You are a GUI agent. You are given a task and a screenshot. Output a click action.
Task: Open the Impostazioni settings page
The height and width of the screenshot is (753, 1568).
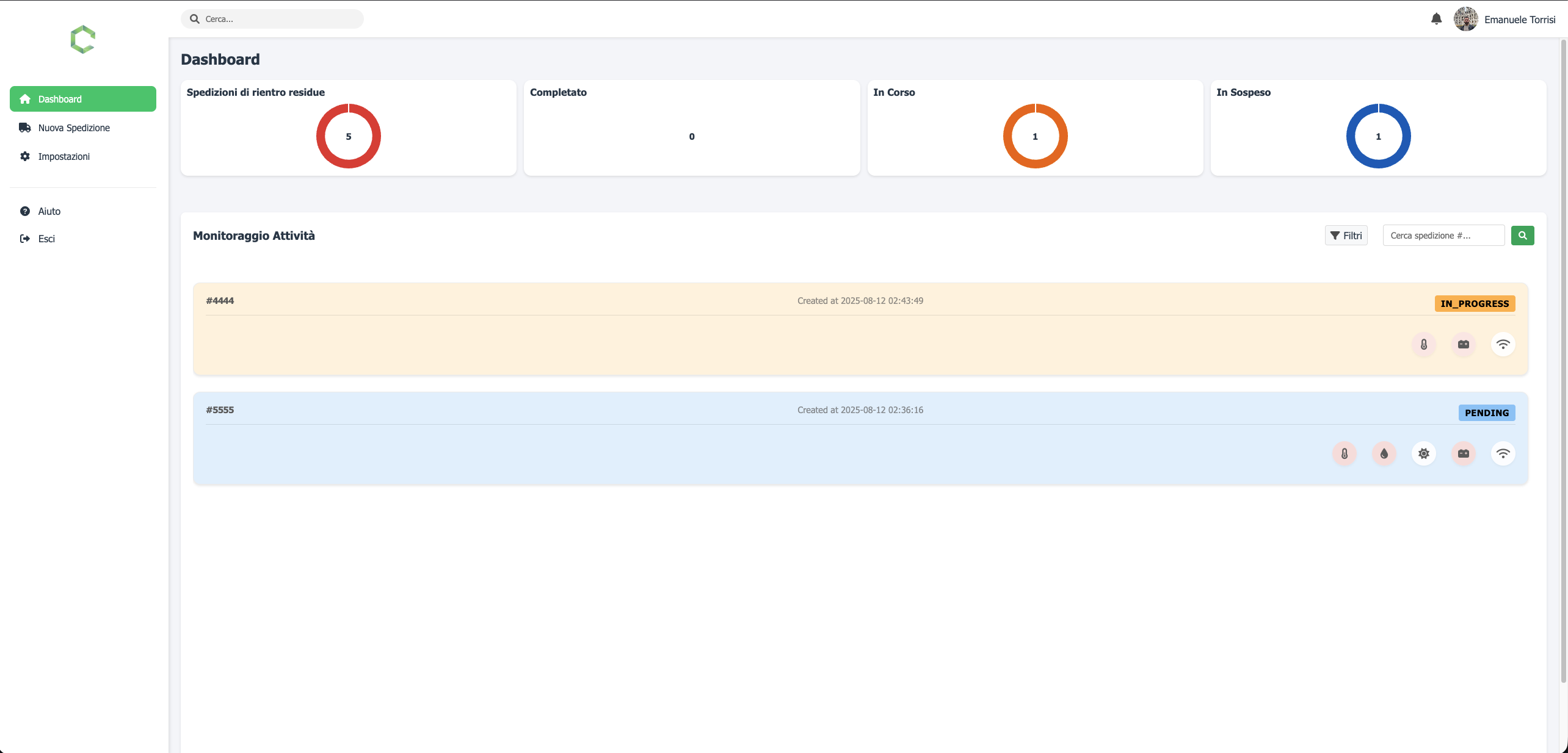(64, 156)
